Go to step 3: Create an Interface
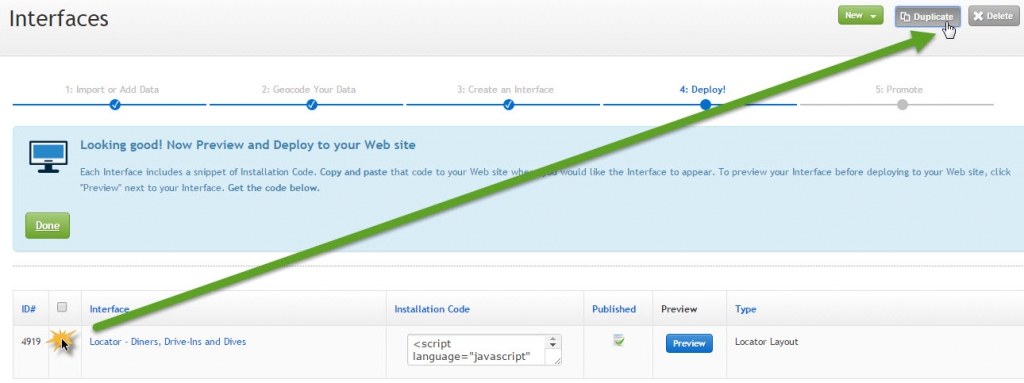 (505, 90)
